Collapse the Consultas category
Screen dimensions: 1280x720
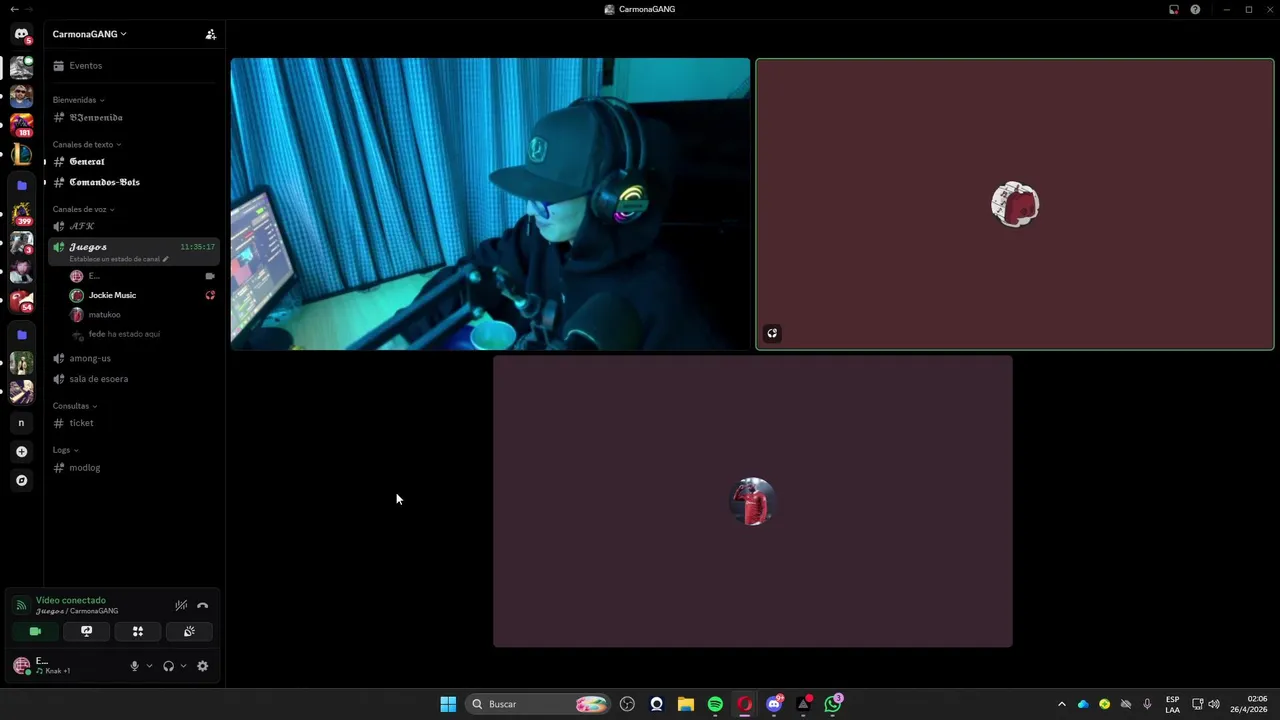tap(75, 406)
